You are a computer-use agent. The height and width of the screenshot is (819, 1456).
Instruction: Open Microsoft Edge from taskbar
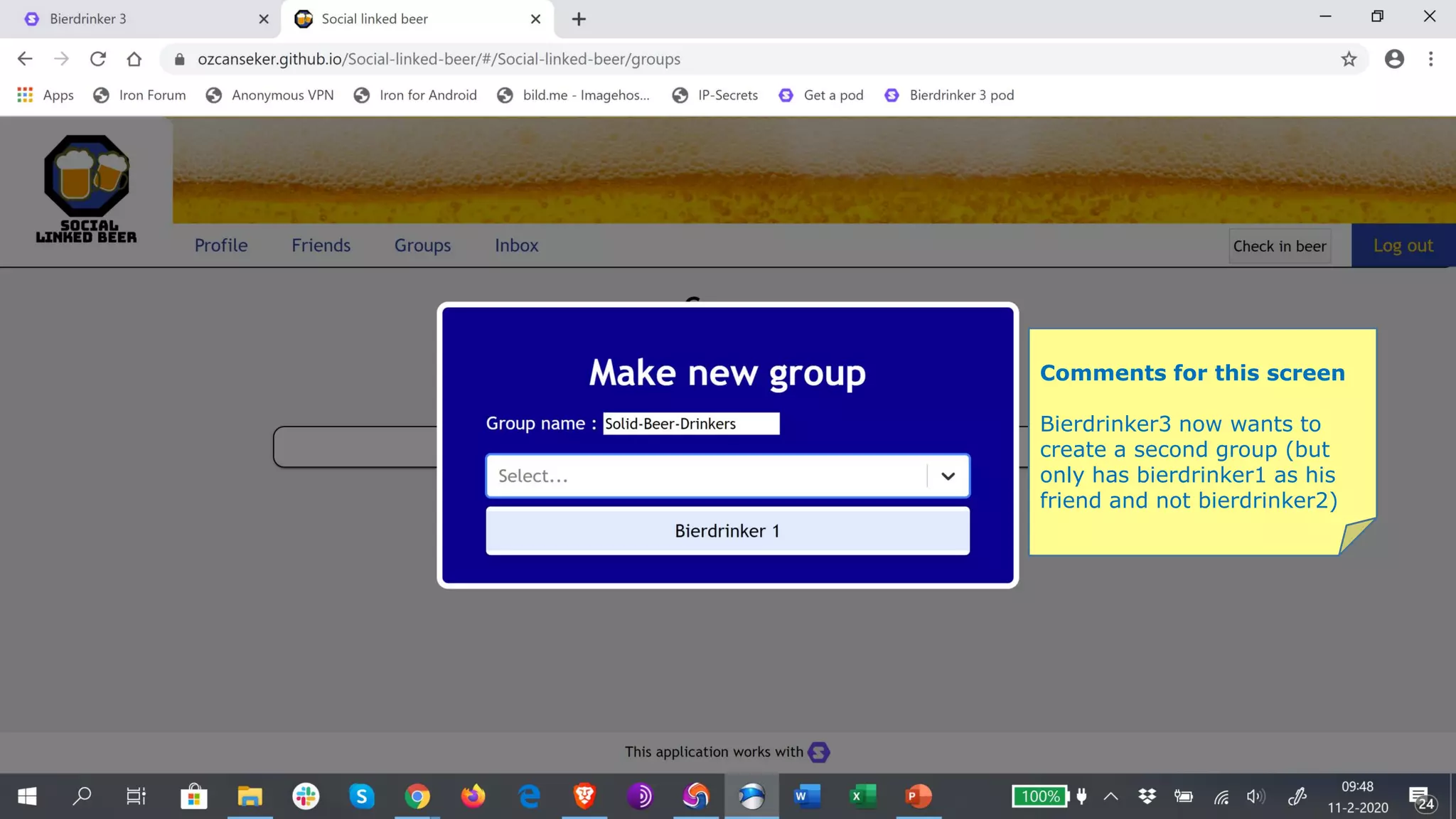[529, 796]
